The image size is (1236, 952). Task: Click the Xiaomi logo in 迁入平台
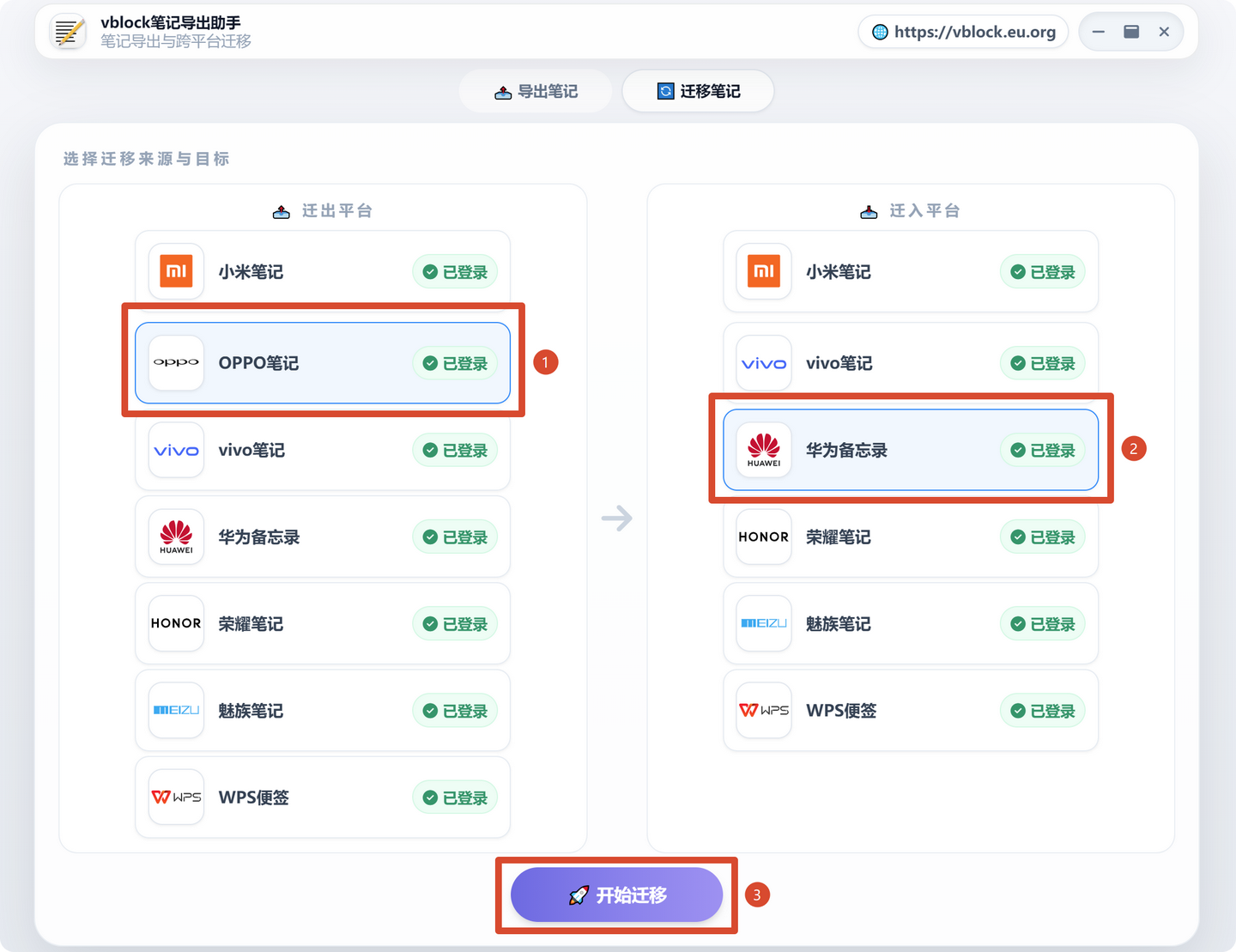(x=764, y=271)
